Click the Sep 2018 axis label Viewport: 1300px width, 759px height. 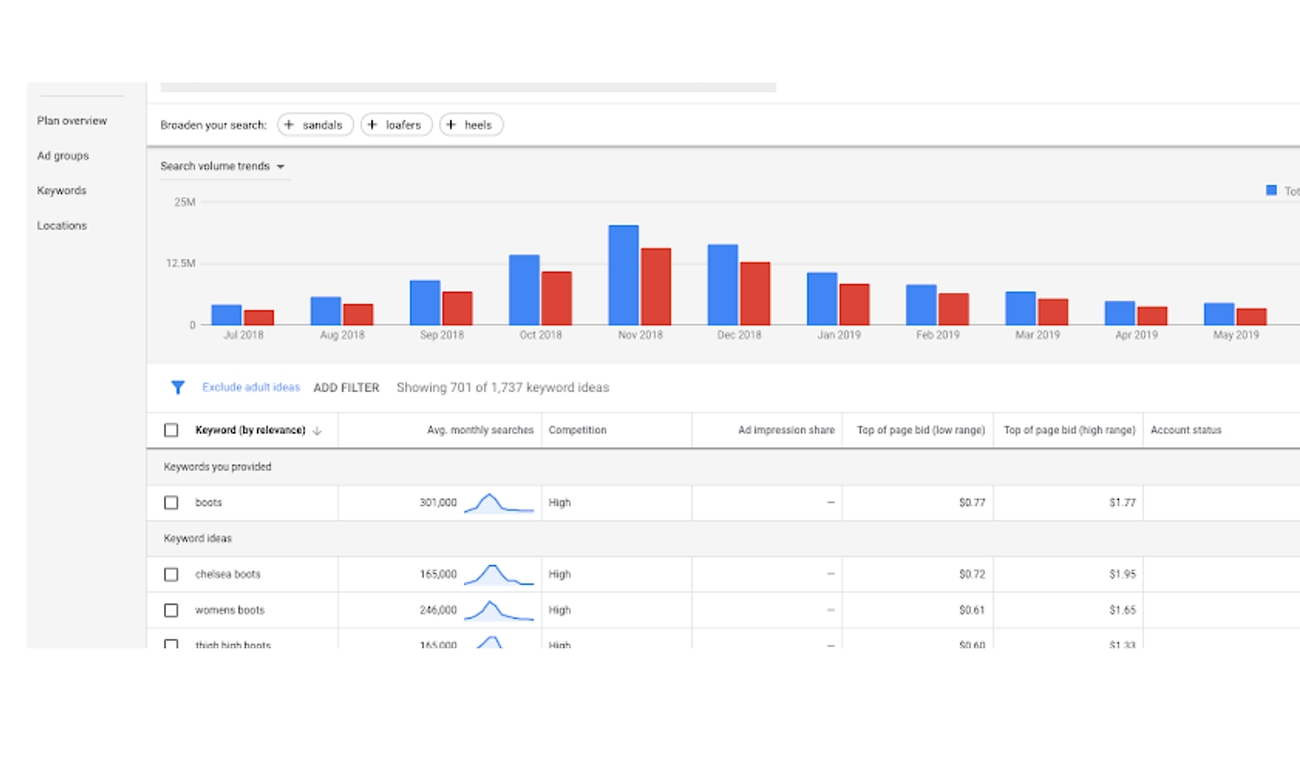click(x=442, y=335)
